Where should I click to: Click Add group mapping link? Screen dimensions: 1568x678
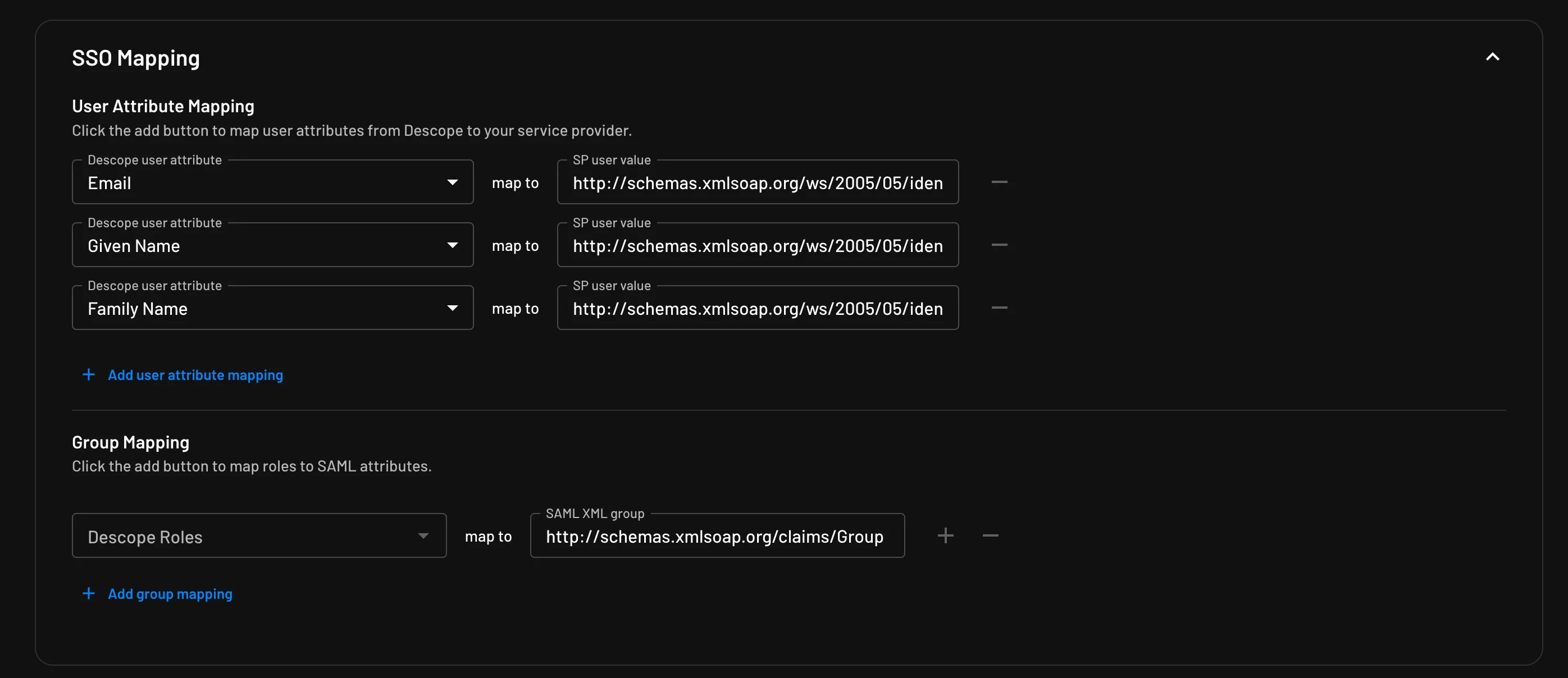pyautogui.click(x=170, y=594)
